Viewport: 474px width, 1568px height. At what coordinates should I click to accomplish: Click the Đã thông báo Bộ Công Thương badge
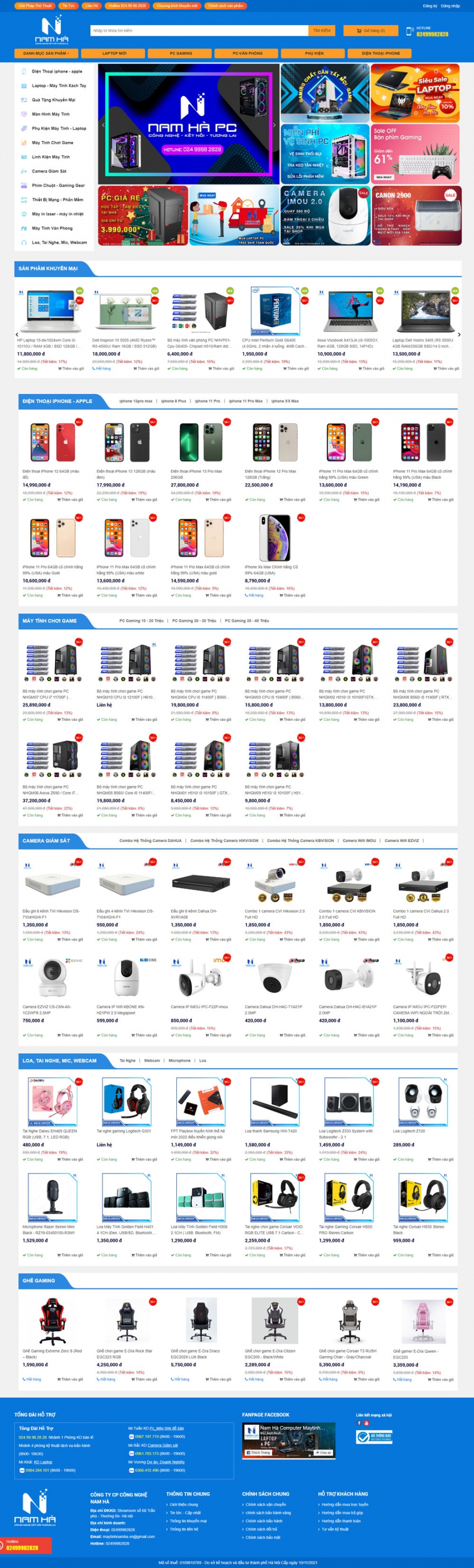coord(374,1436)
